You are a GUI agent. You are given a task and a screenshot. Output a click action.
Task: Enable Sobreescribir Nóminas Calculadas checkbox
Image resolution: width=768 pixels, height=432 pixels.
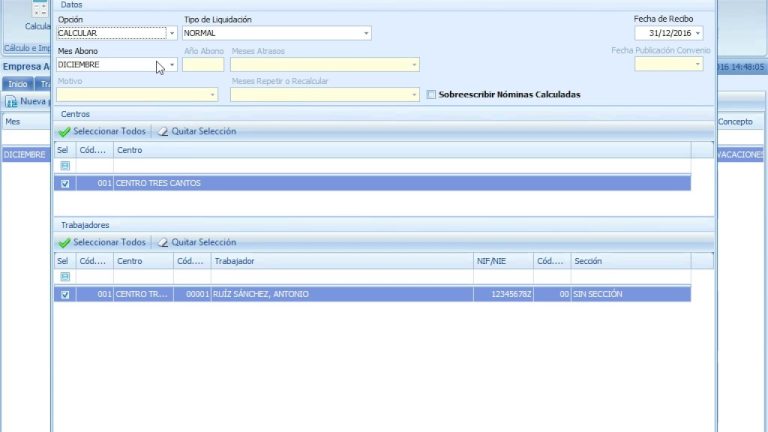pyautogui.click(x=431, y=95)
